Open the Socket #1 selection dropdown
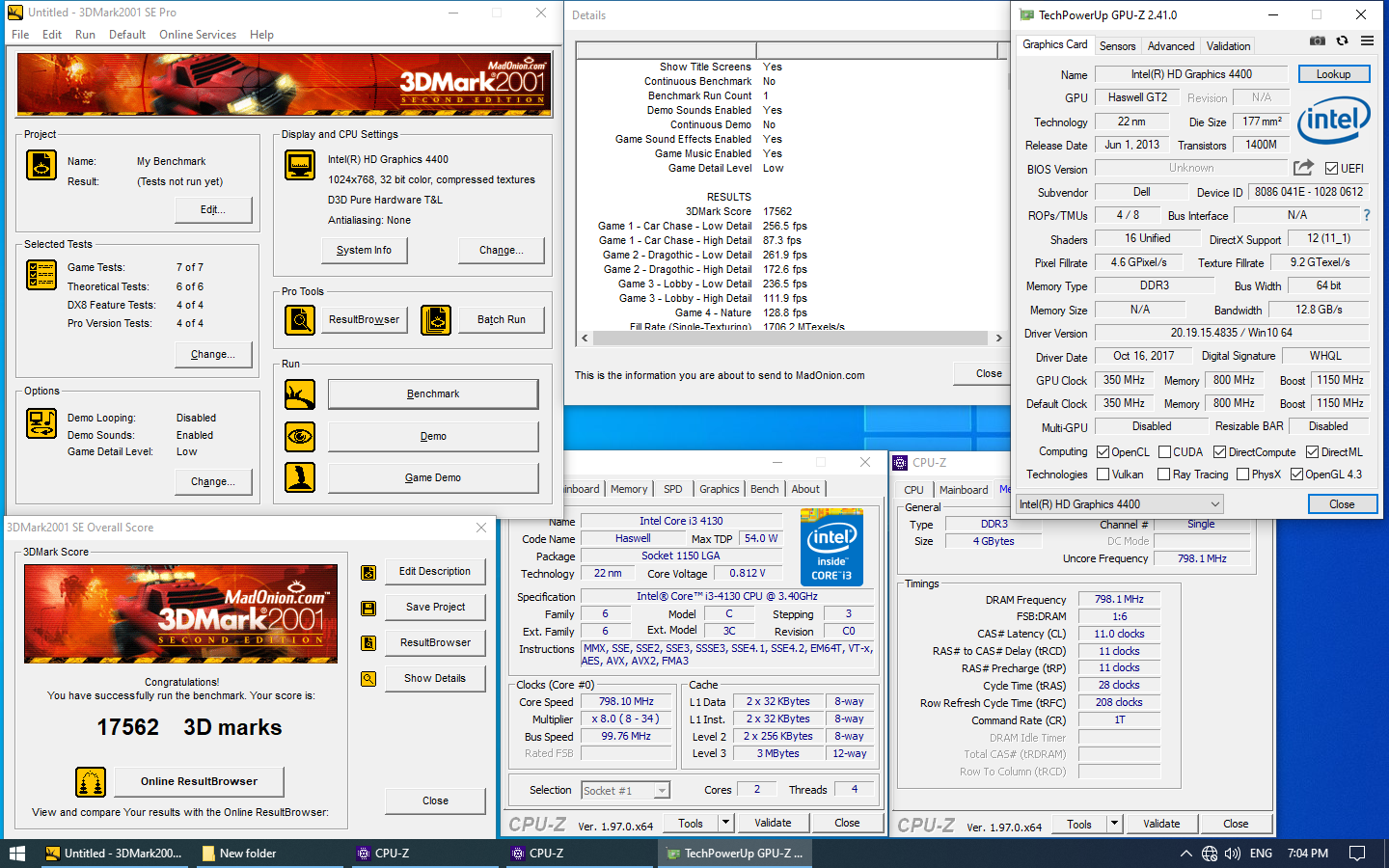Image resolution: width=1389 pixels, height=868 pixels. (x=625, y=791)
